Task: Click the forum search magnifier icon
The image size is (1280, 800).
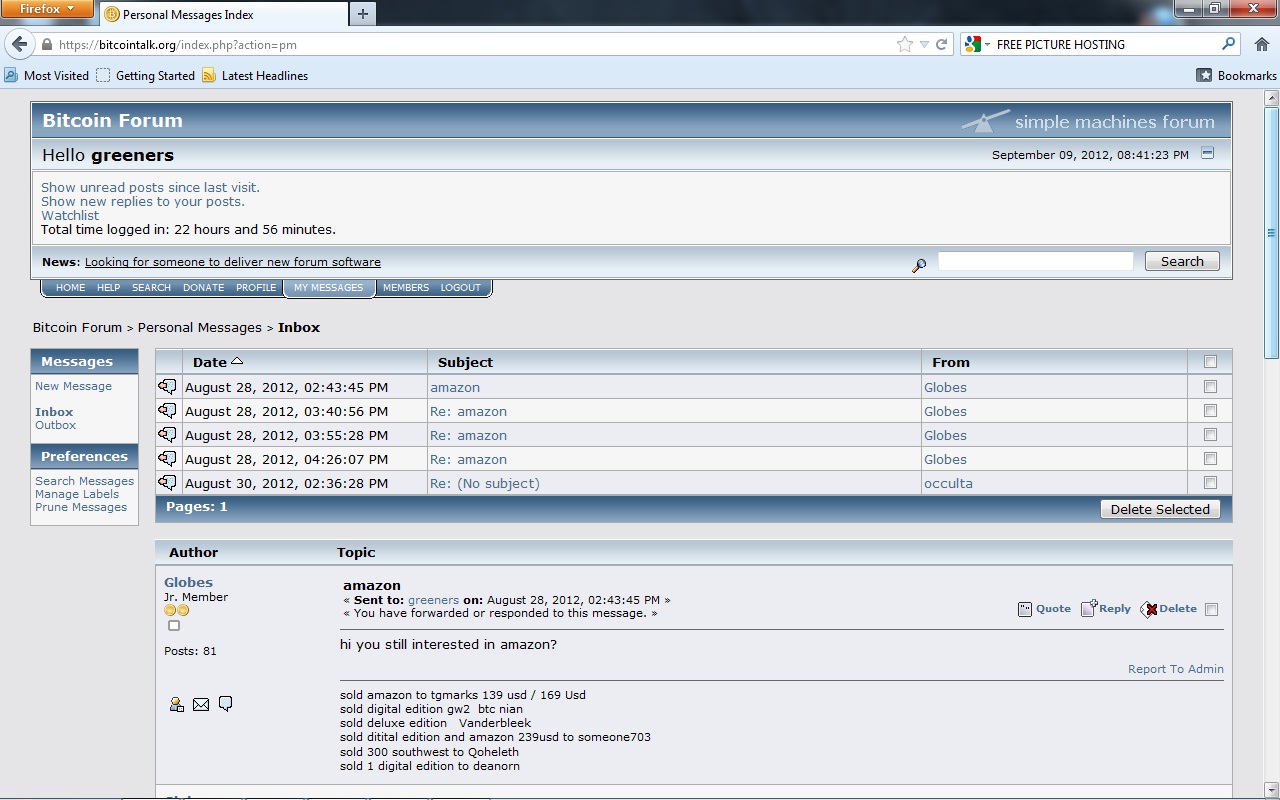Action: pos(919,265)
